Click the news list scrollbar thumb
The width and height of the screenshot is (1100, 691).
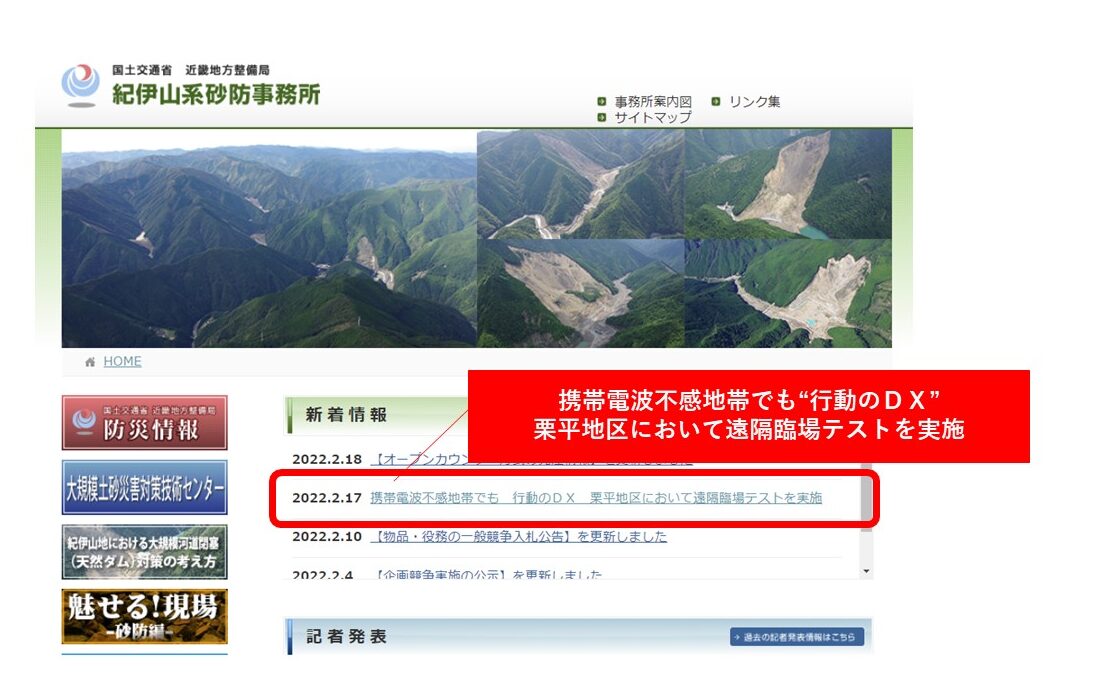click(x=866, y=497)
